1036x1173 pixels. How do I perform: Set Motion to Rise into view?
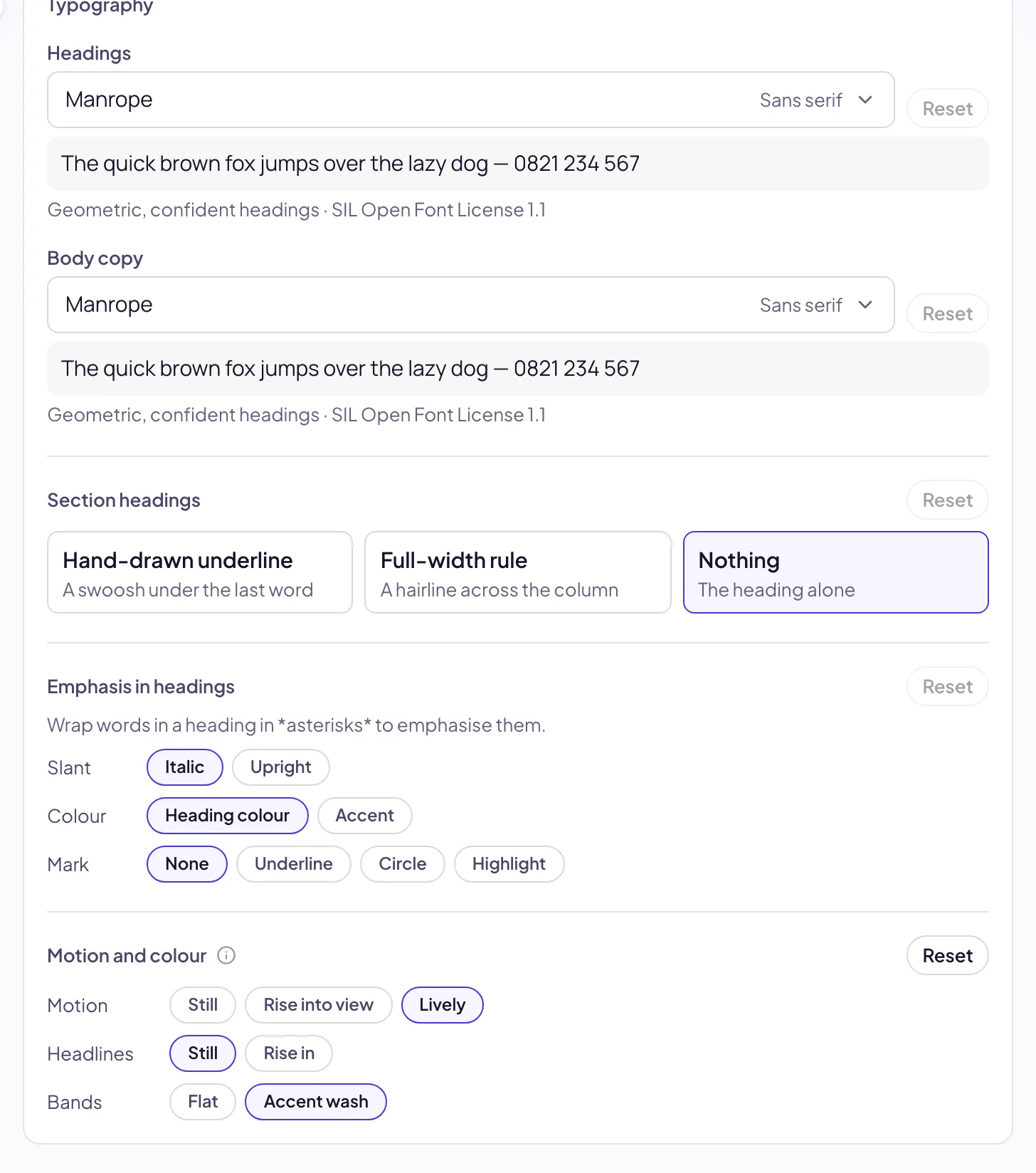319,1005
